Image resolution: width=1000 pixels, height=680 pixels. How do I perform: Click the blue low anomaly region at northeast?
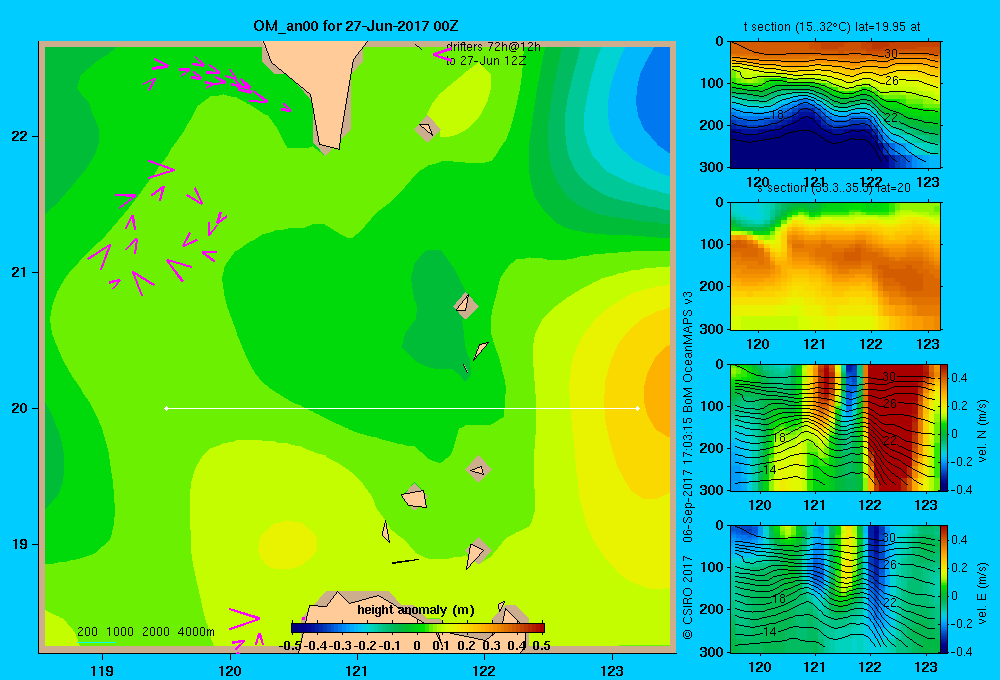tap(654, 102)
